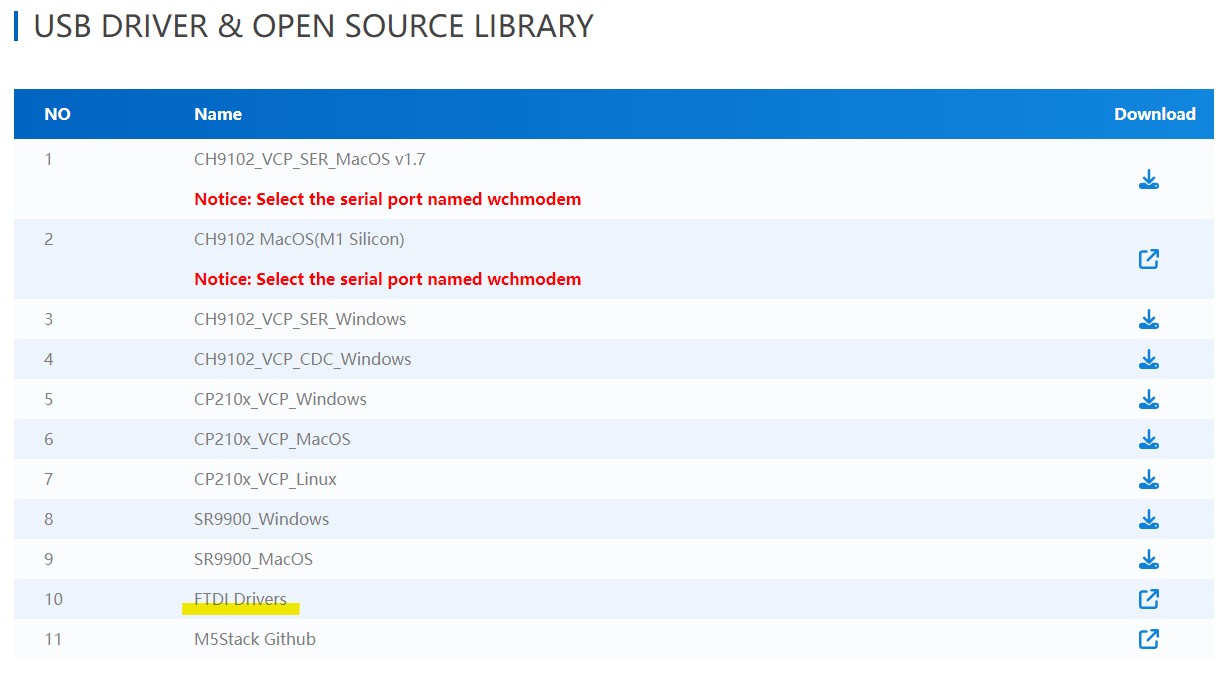Download CP210x_VCP_MacOS driver
This screenshot has height=678, width=1231.
point(1149,440)
